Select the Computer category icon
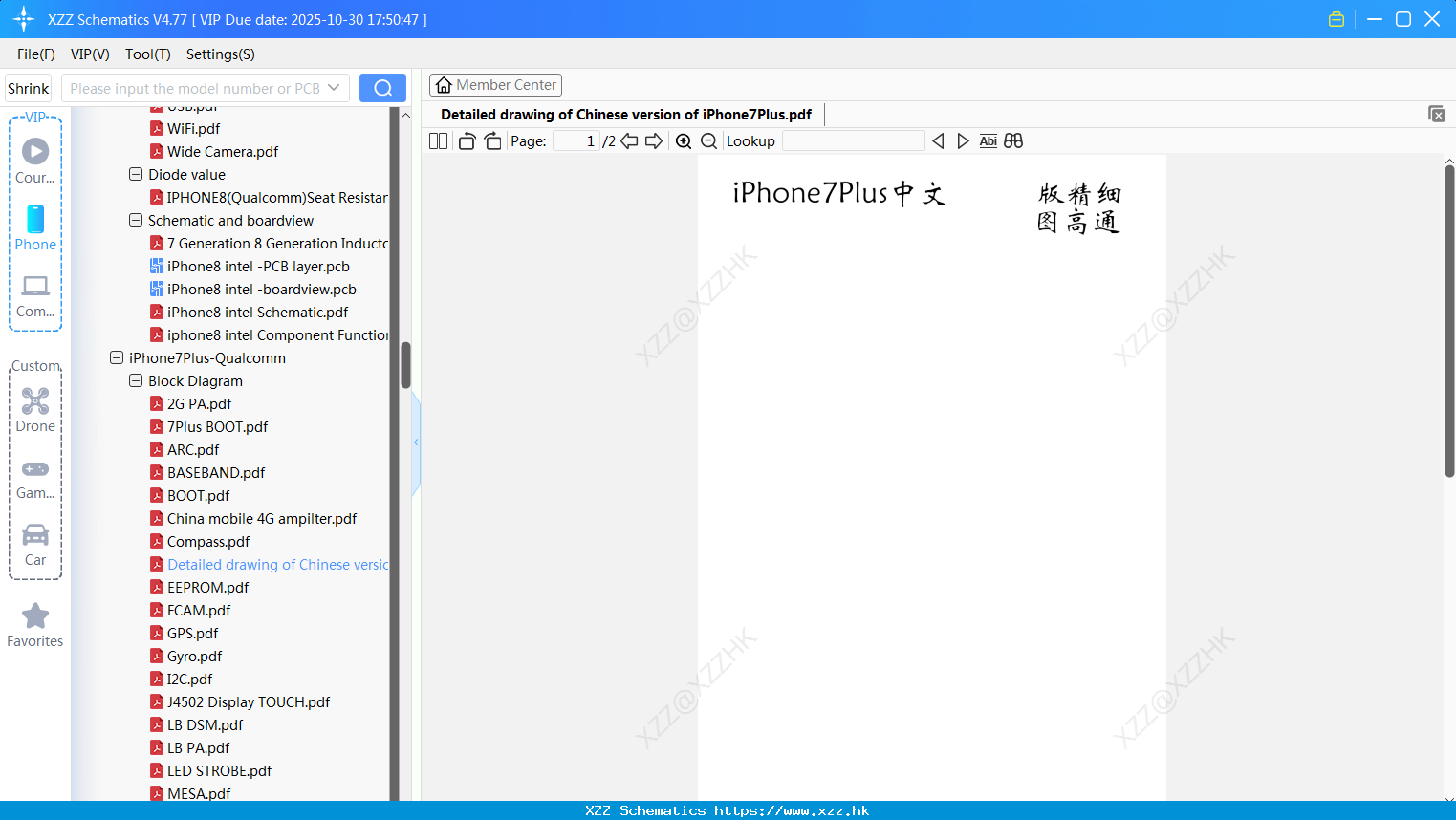Screen dimensions: 1456x820 (35, 295)
